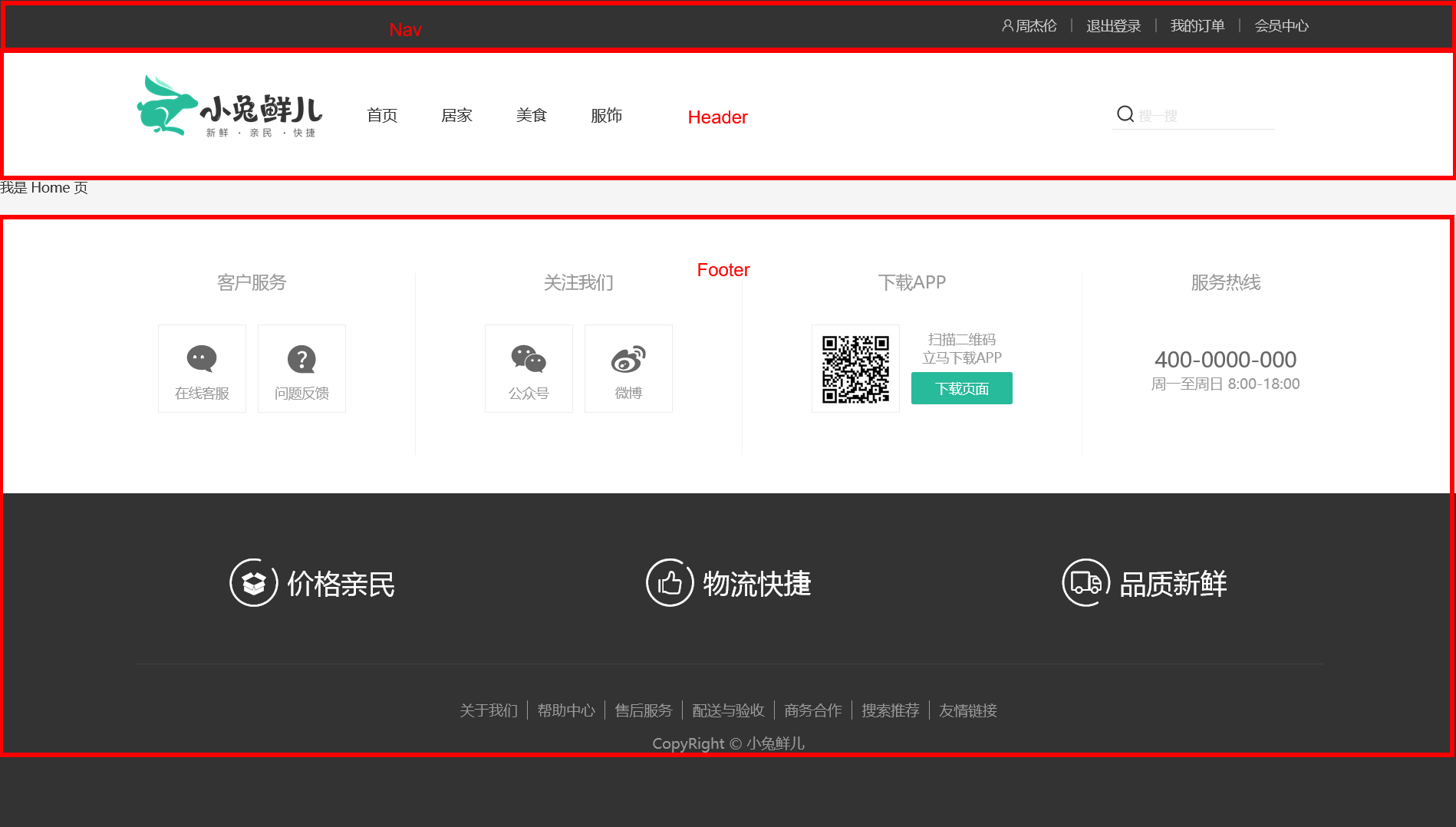Click the user profile icon beside 周杰伦

[1007, 25]
